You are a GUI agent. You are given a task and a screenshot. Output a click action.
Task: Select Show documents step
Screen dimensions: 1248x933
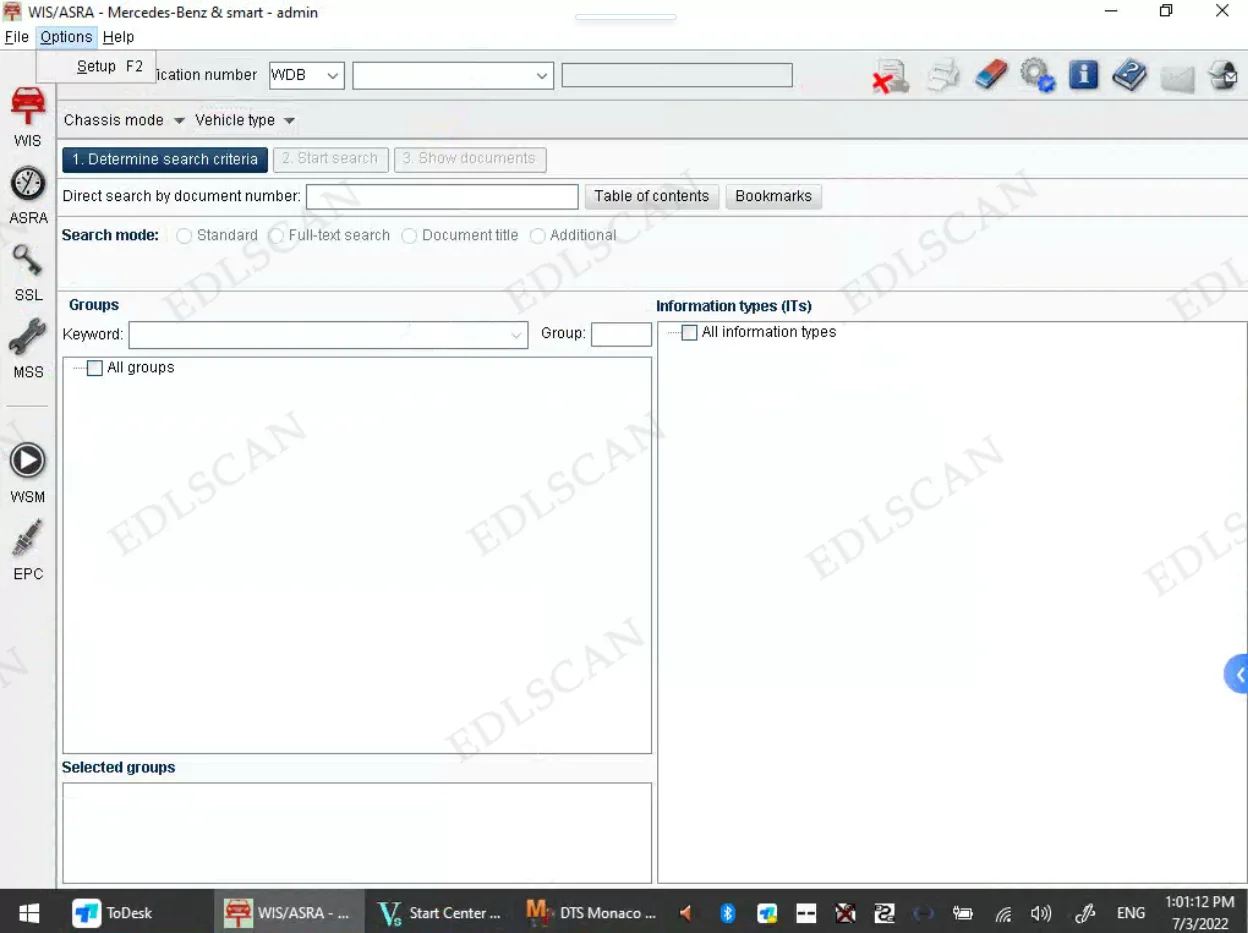(x=469, y=159)
